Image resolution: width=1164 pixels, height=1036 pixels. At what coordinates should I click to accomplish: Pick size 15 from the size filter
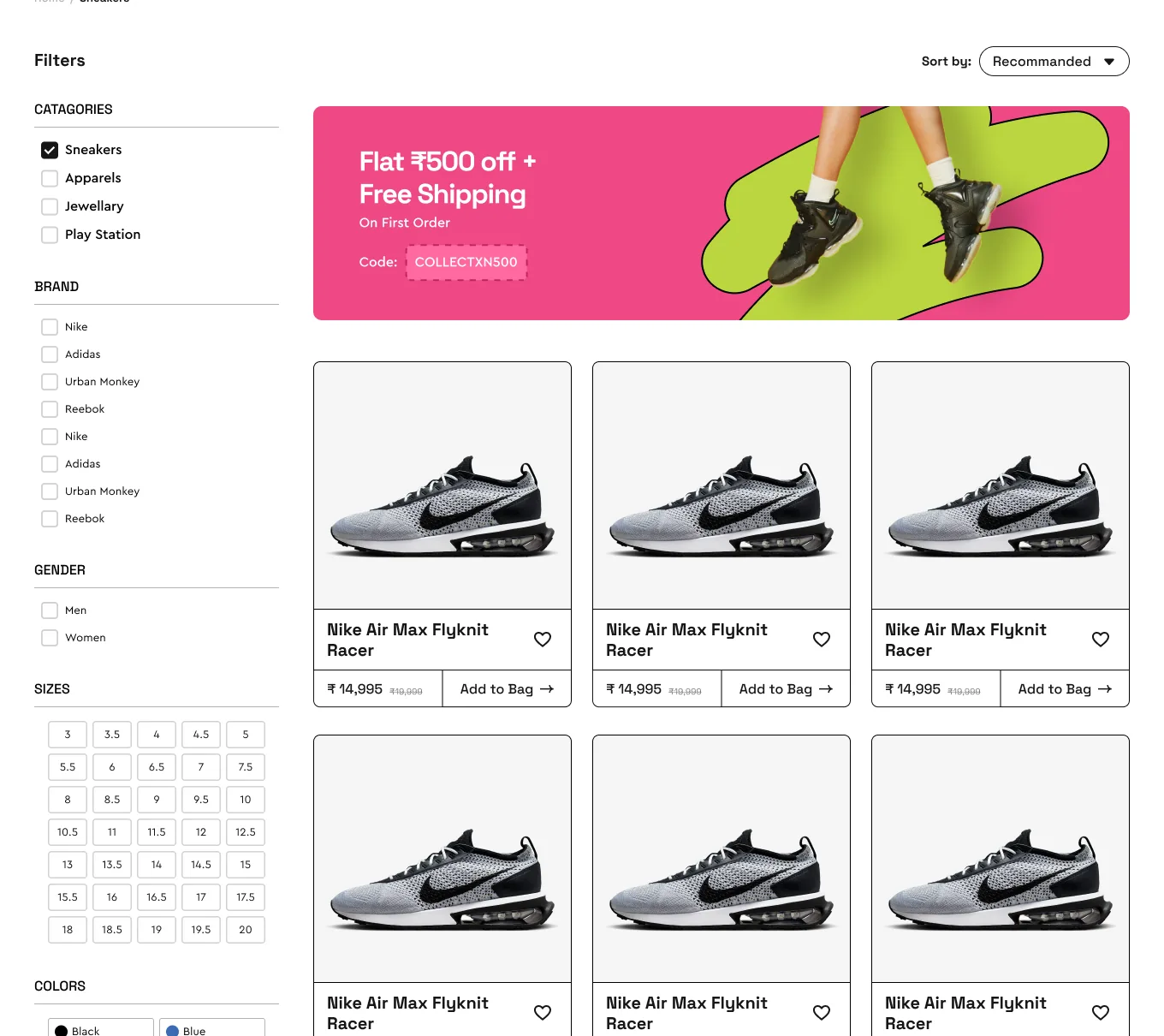(246, 865)
